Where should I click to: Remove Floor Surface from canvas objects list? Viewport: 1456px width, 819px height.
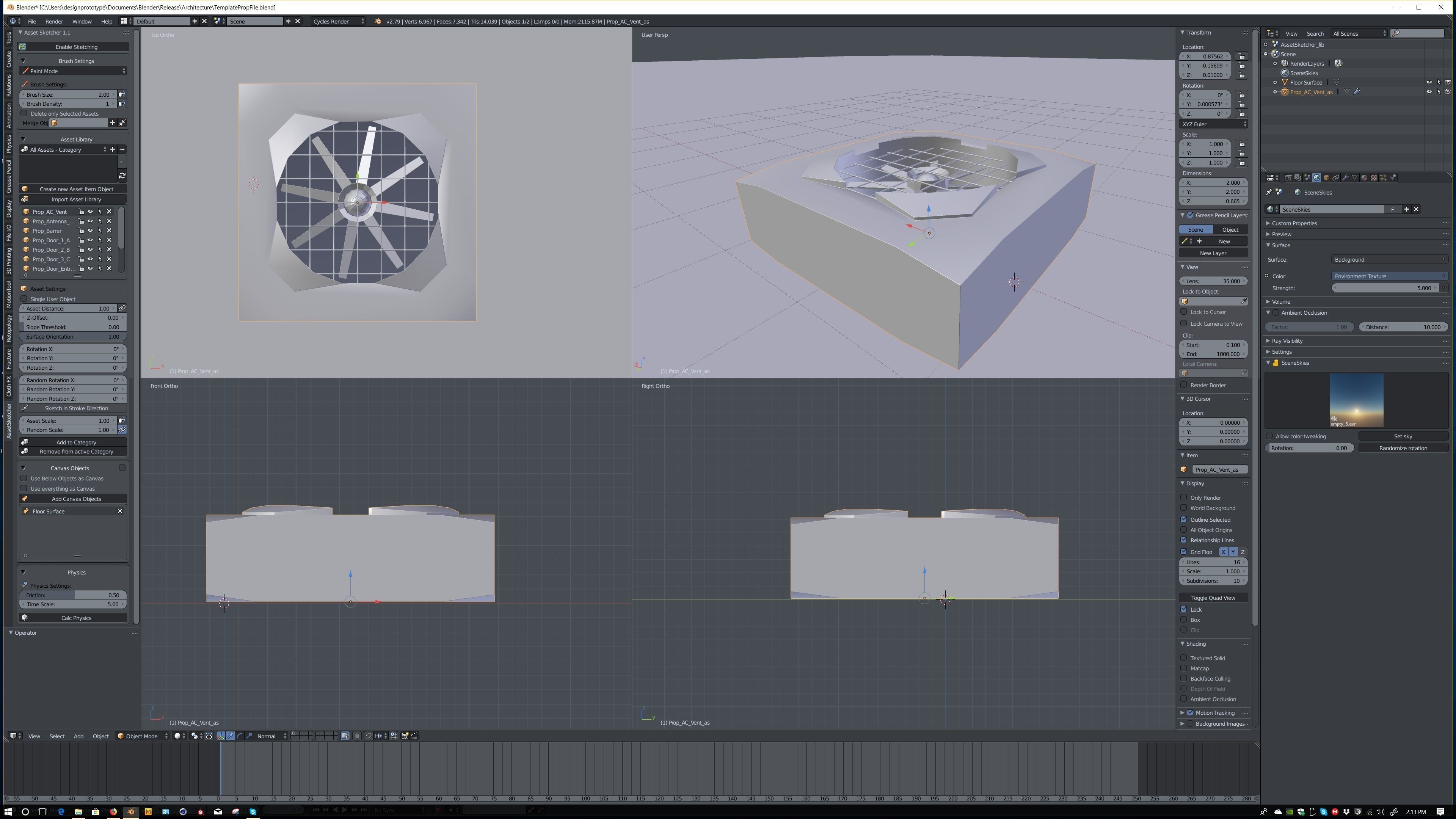[x=120, y=511]
